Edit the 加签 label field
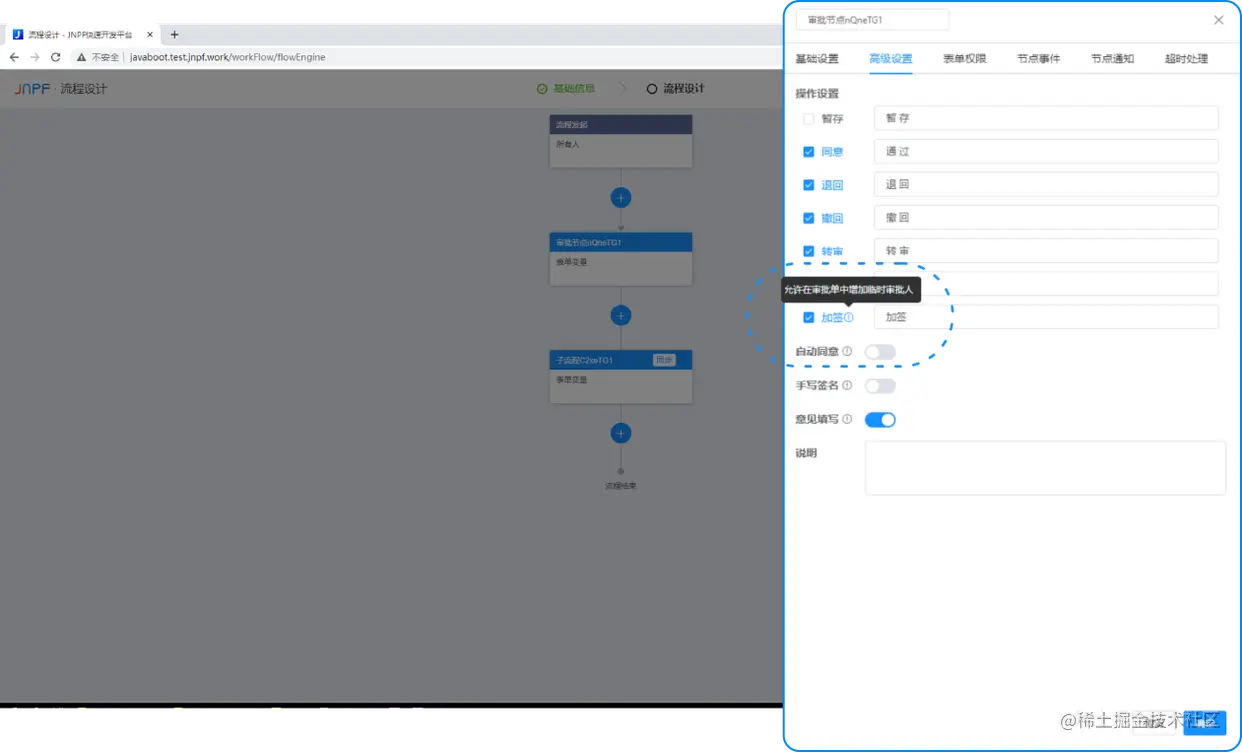Image resolution: width=1242 pixels, height=752 pixels. tap(1046, 317)
